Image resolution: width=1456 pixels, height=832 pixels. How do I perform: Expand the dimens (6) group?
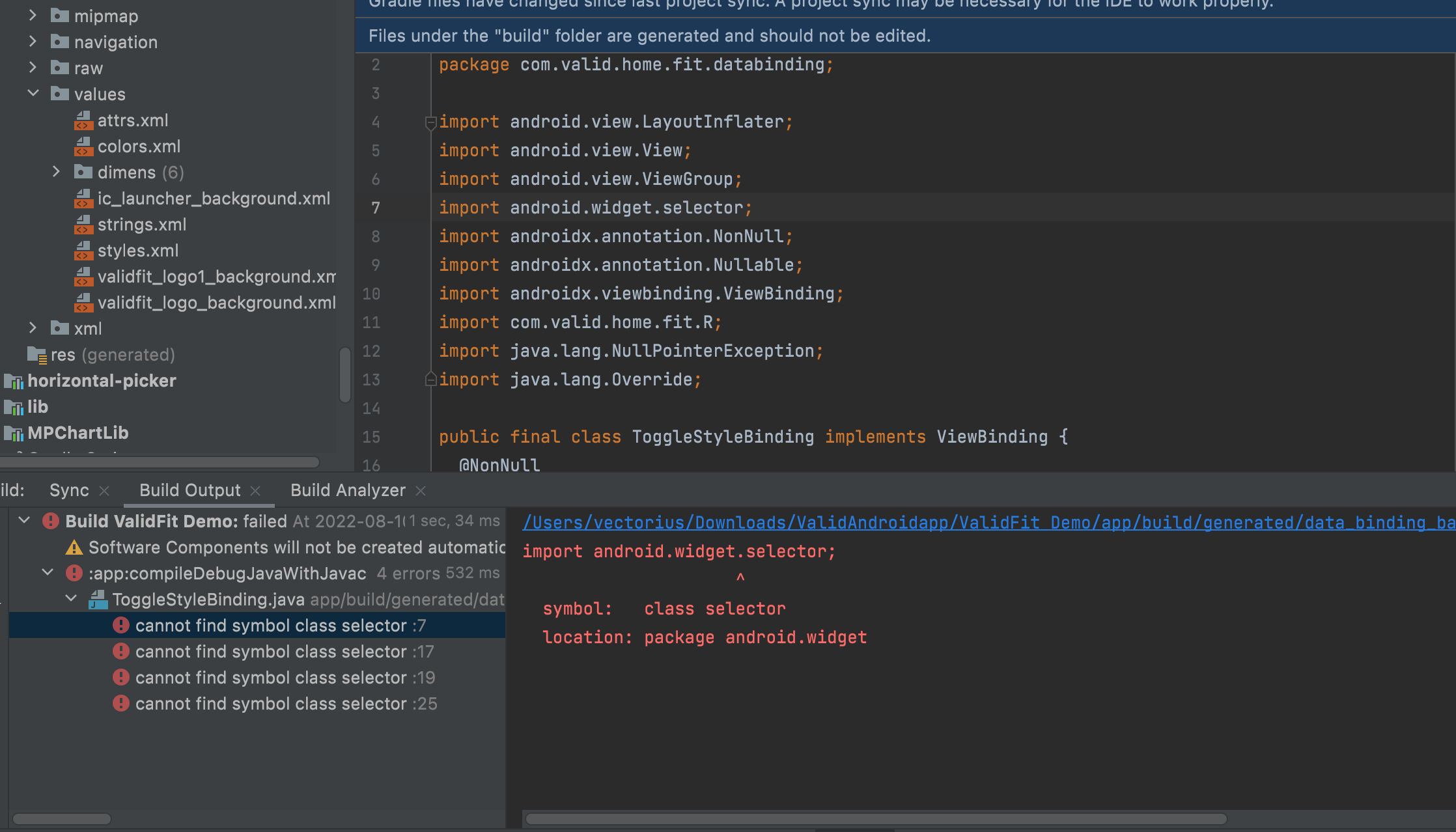pos(56,172)
